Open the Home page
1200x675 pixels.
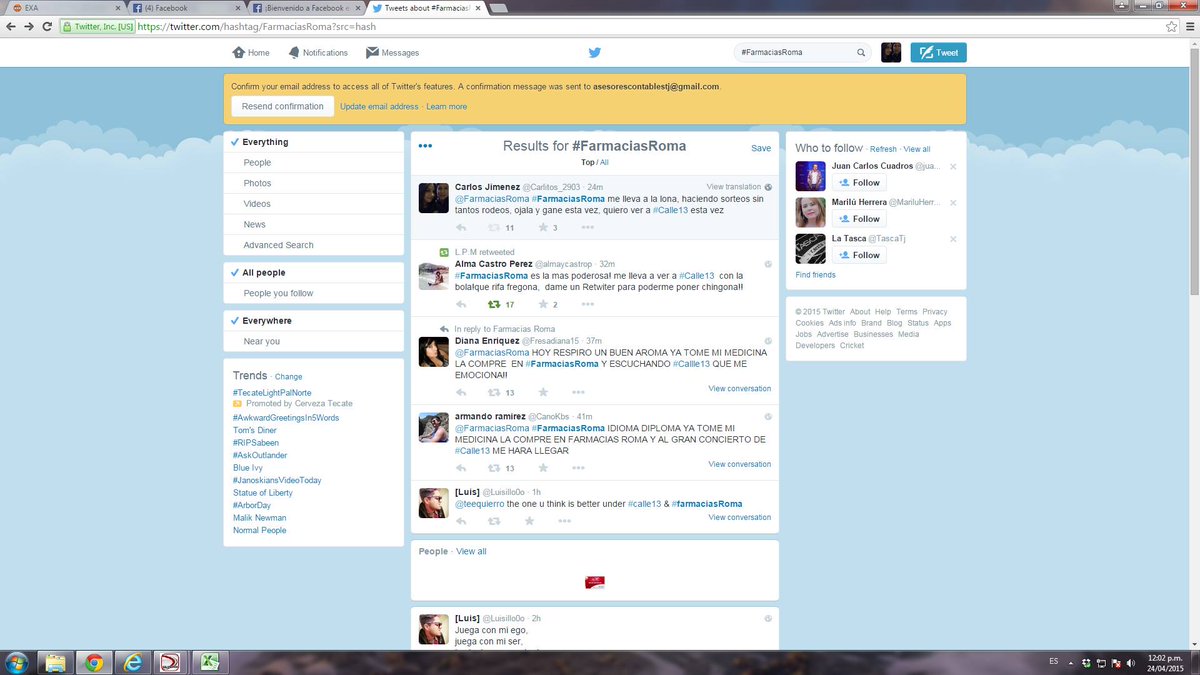pyautogui.click(x=251, y=53)
